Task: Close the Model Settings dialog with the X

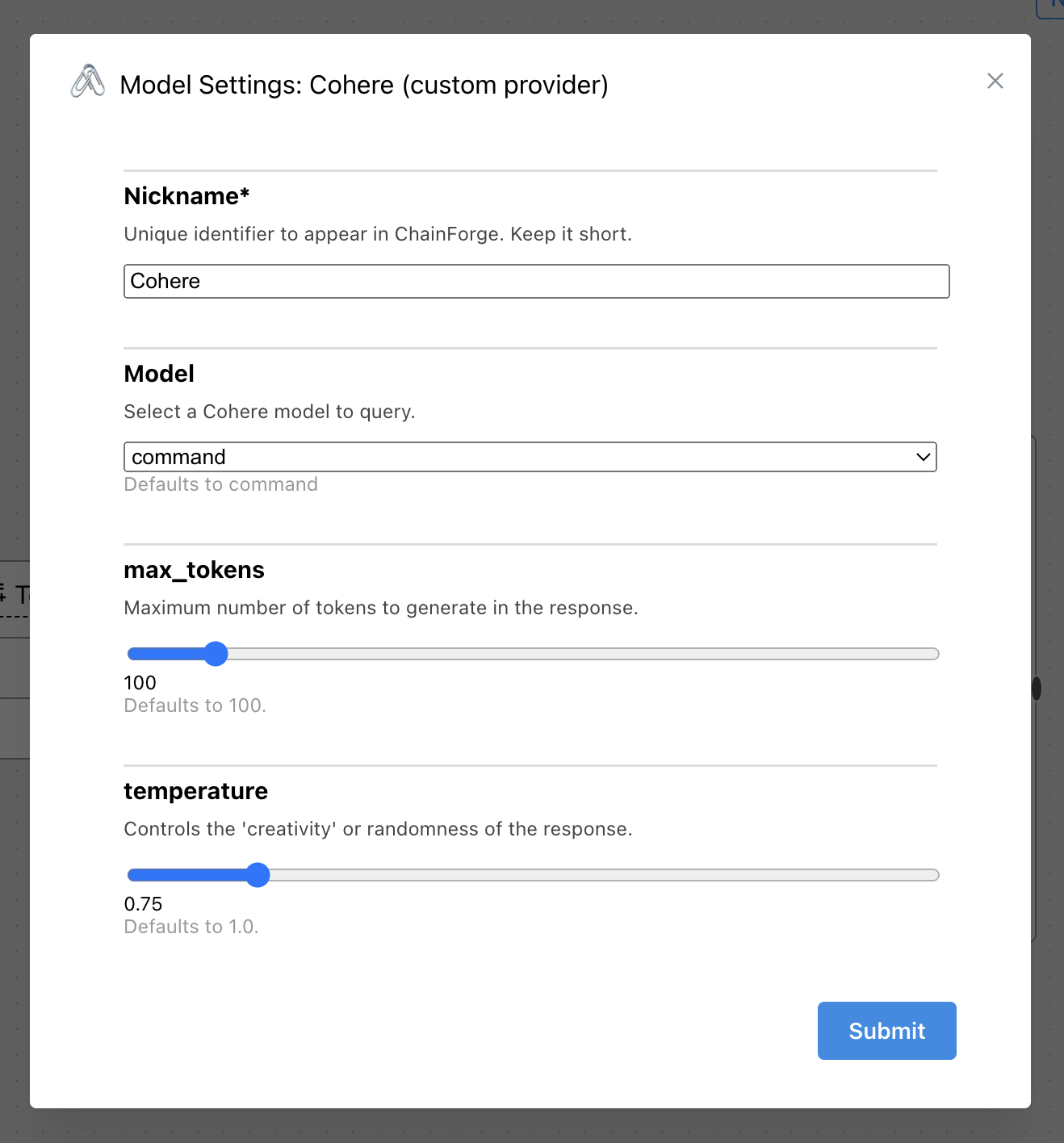Action: (995, 81)
